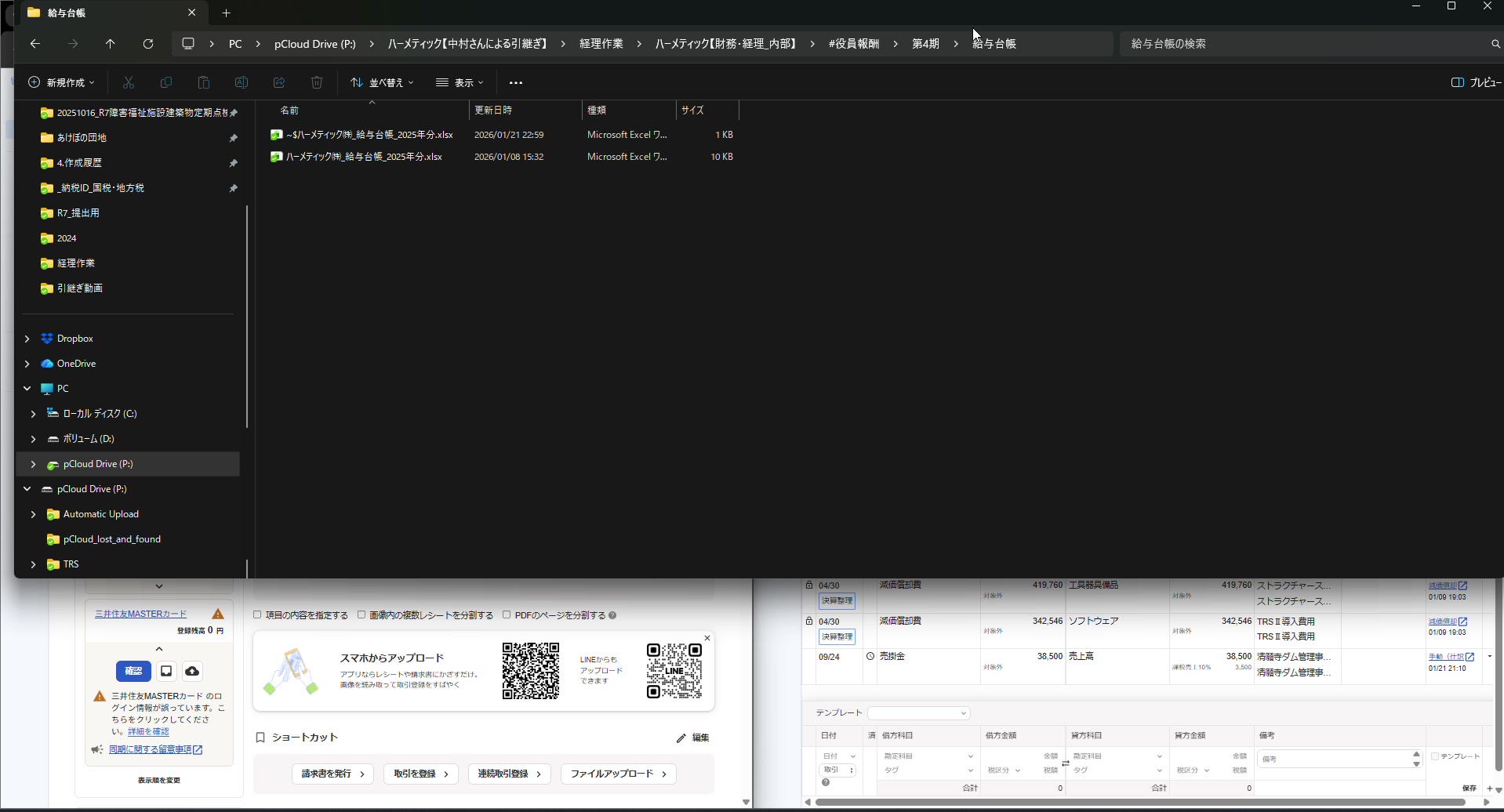The width and height of the screenshot is (1504, 812).
Task: Click the Delete trash can icon
Action: pyautogui.click(x=317, y=82)
